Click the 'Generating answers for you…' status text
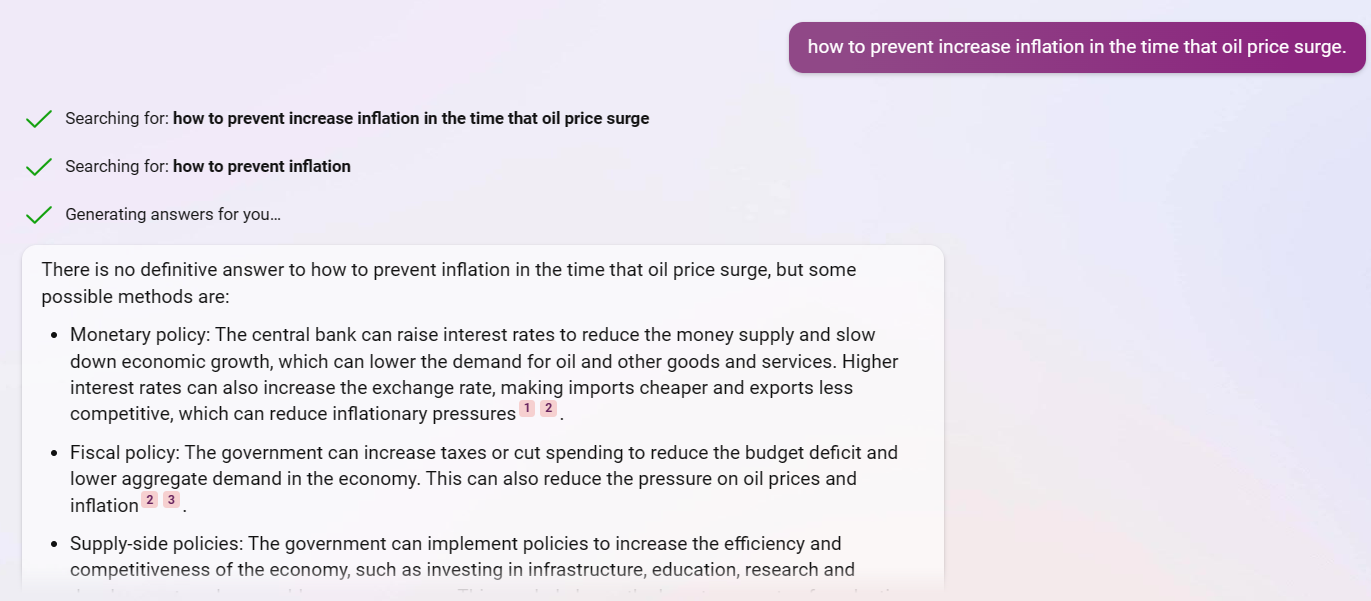1371x601 pixels. pos(173,214)
